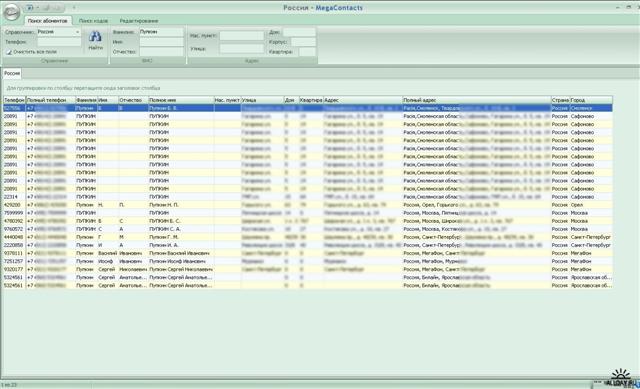Click the Улица column header
This screenshot has height=389, width=640.
262,100
